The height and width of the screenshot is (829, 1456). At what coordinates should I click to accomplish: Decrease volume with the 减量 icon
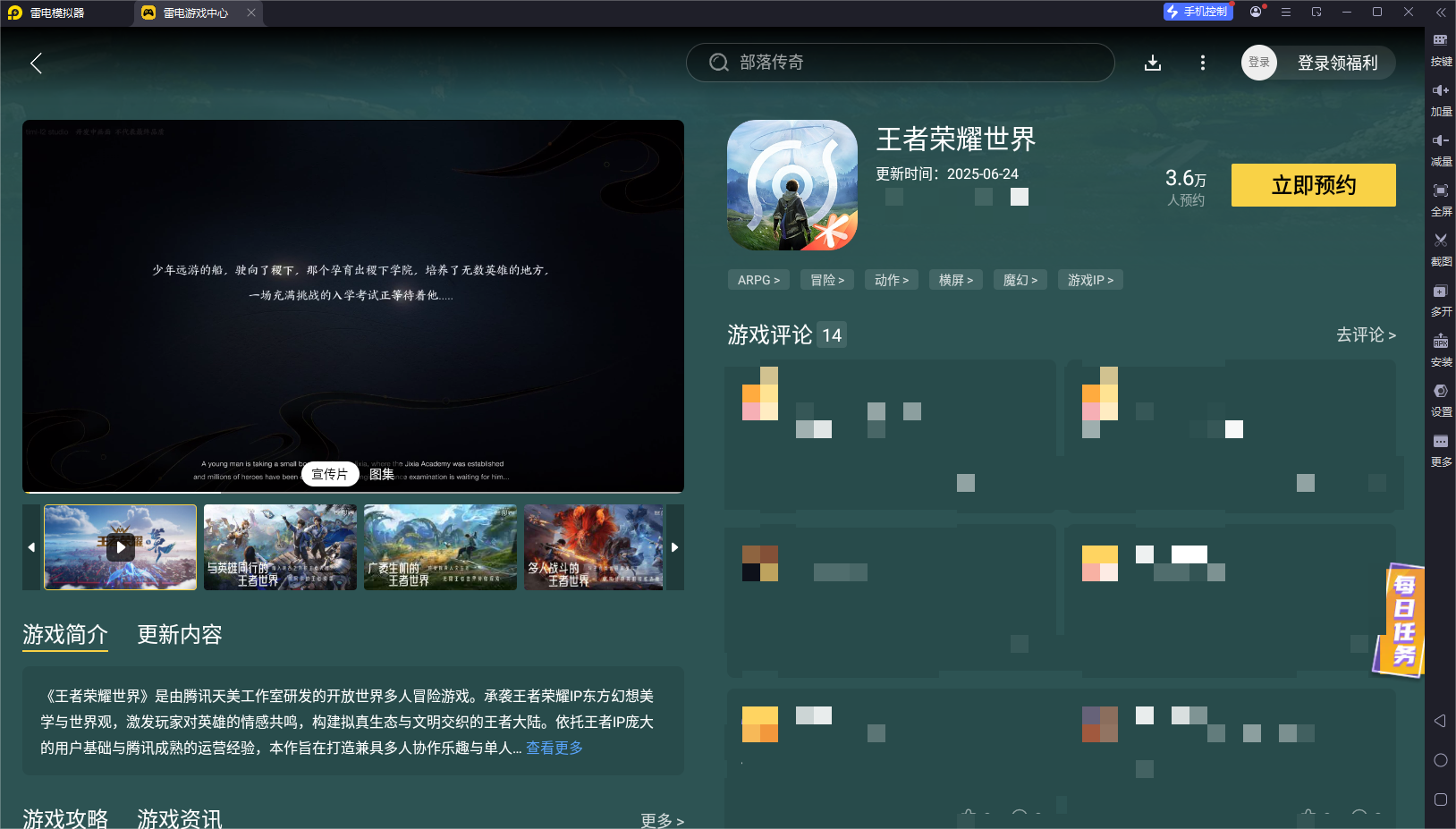pyautogui.click(x=1440, y=149)
